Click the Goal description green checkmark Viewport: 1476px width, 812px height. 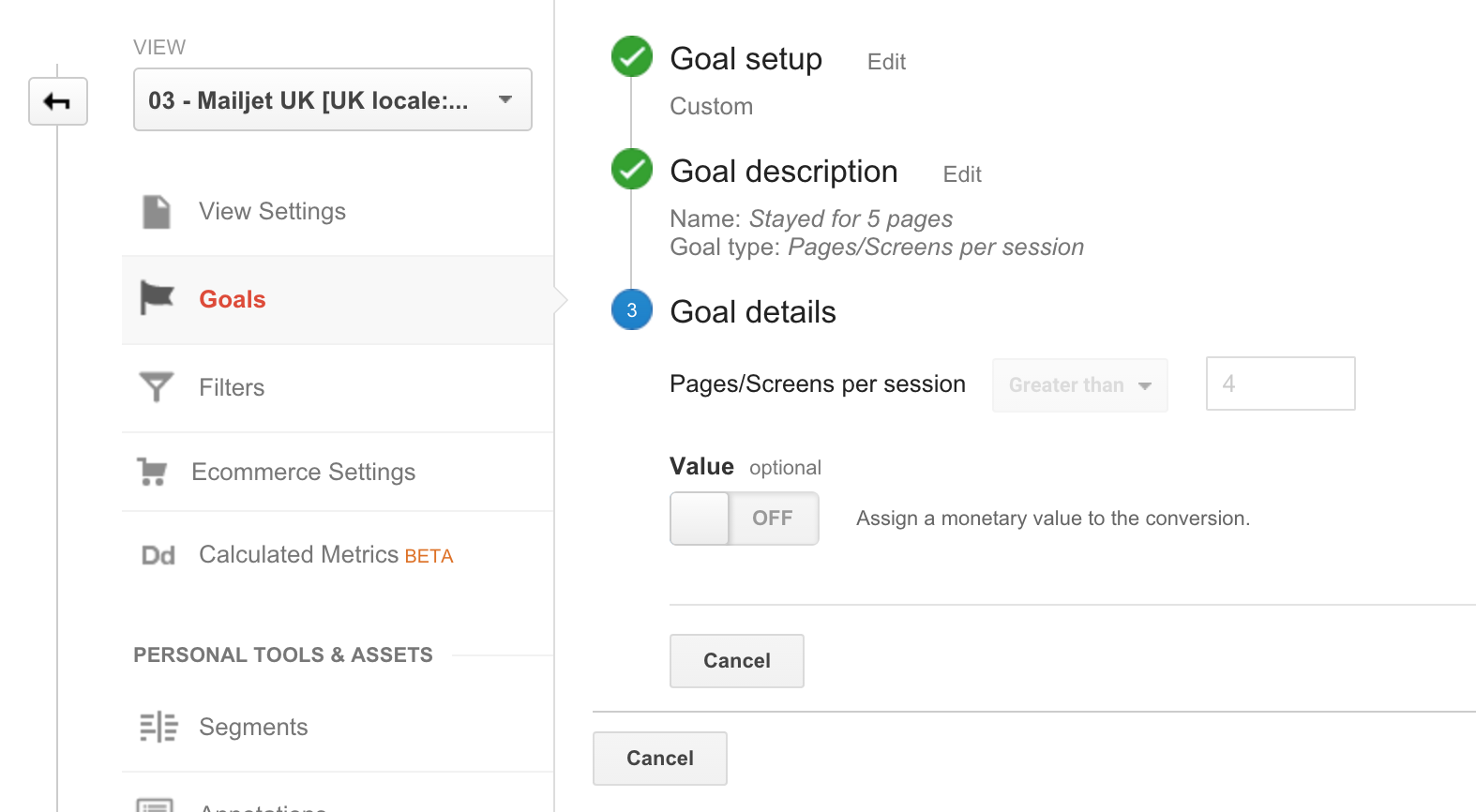pos(632,170)
